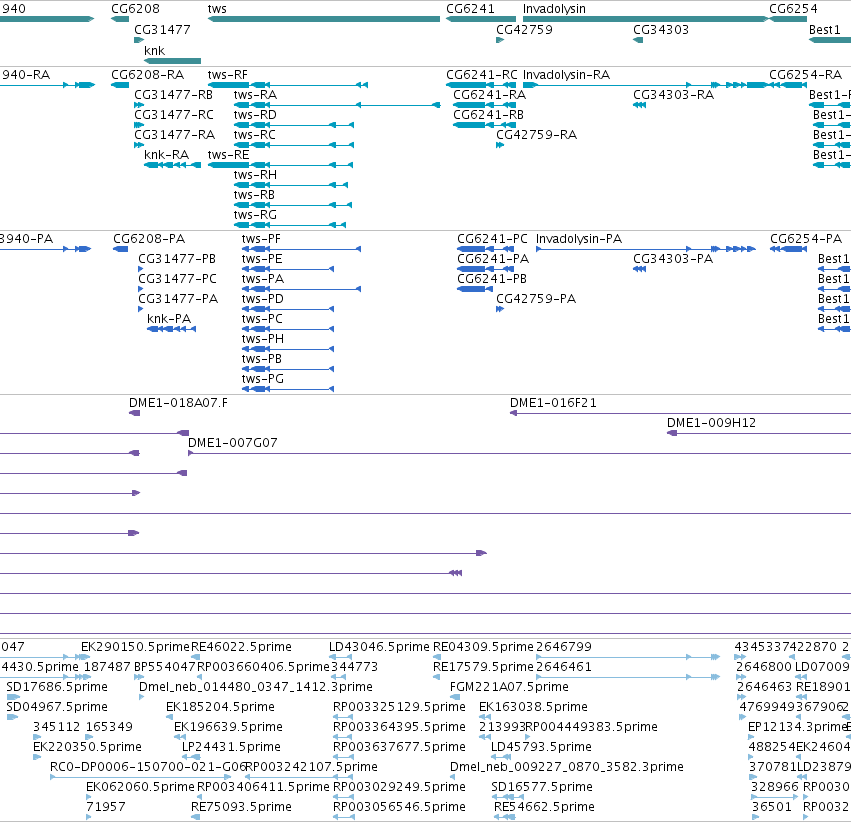Click the SD16577.5prime EST label

tap(542, 787)
